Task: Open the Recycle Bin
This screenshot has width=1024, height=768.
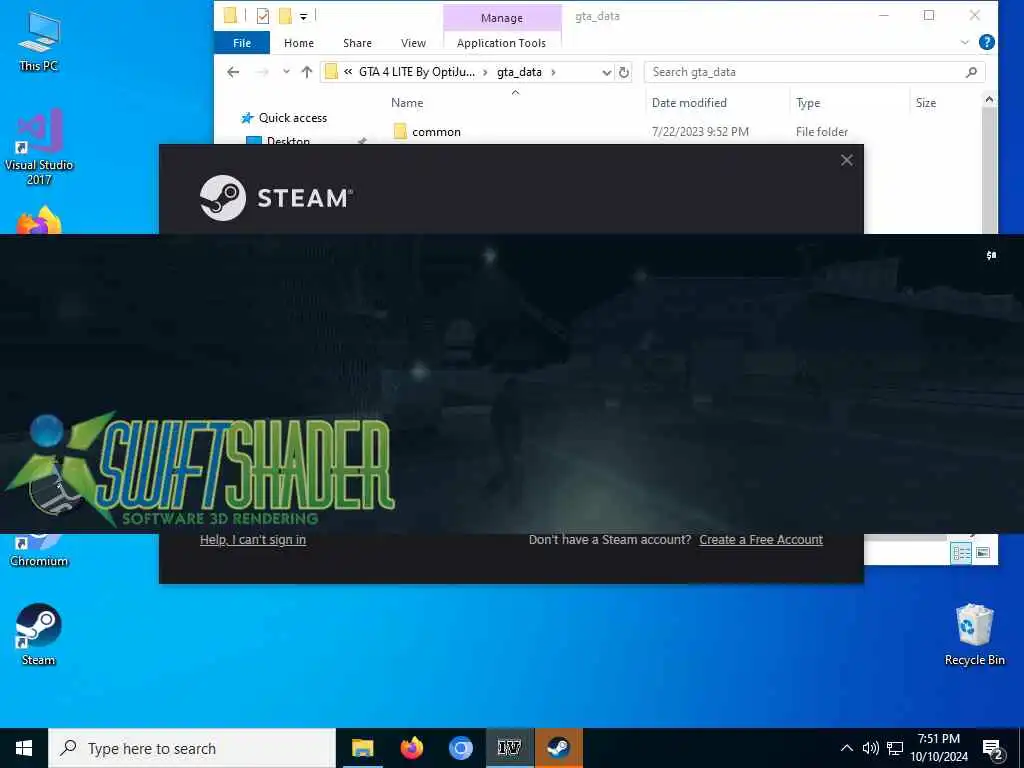Action: (x=974, y=634)
